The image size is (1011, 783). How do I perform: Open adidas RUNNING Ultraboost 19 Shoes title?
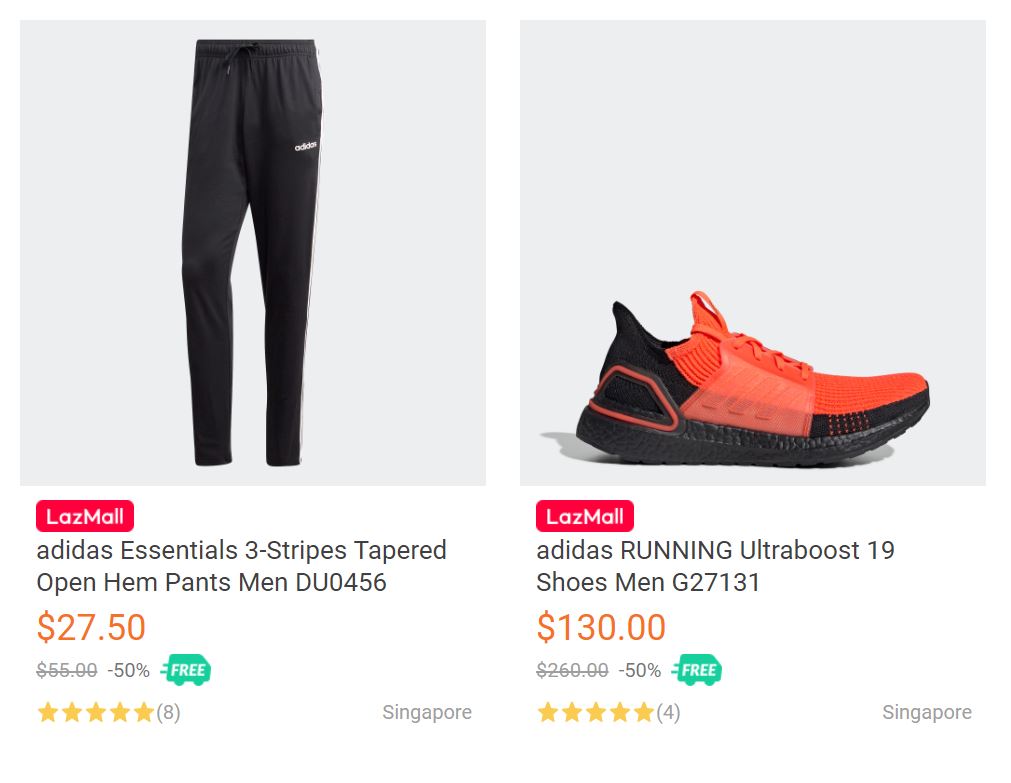pyautogui.click(x=715, y=566)
